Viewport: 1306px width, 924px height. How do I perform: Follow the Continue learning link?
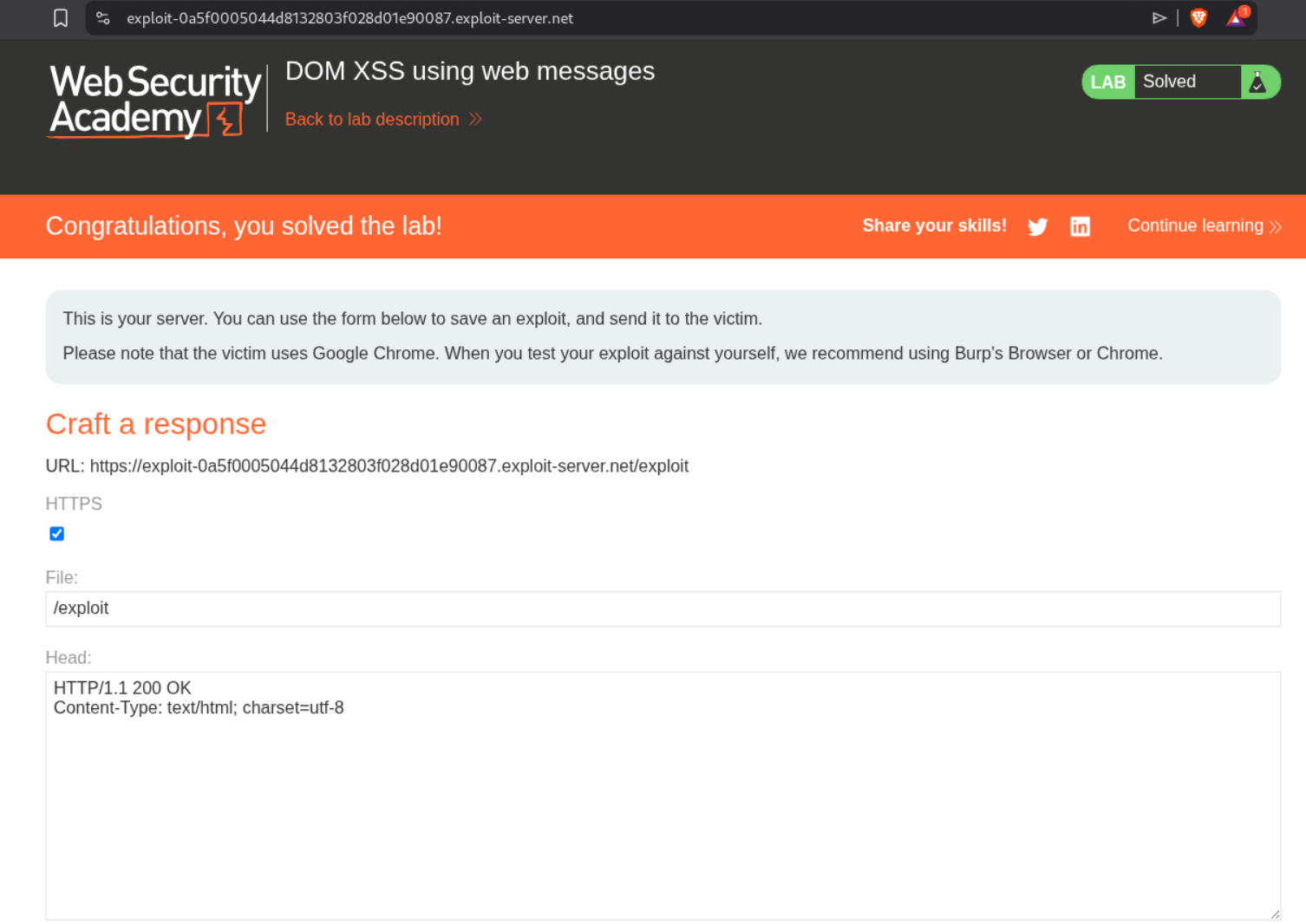click(x=1195, y=226)
